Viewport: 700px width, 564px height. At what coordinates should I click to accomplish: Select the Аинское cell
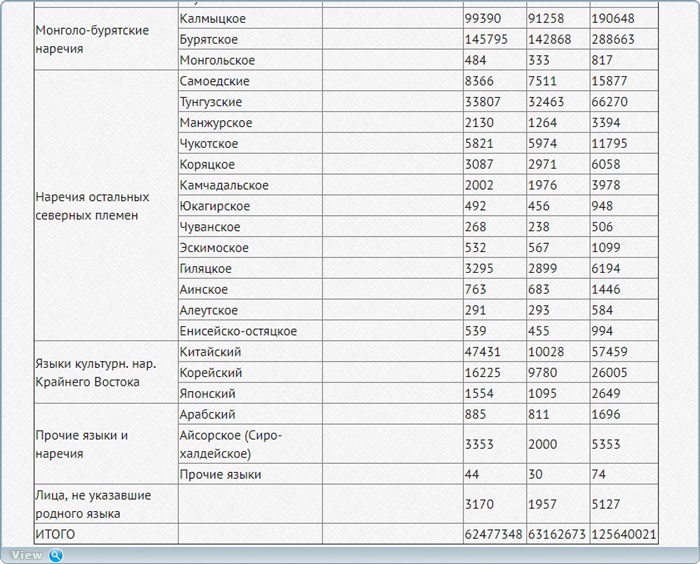pyautogui.click(x=250, y=289)
